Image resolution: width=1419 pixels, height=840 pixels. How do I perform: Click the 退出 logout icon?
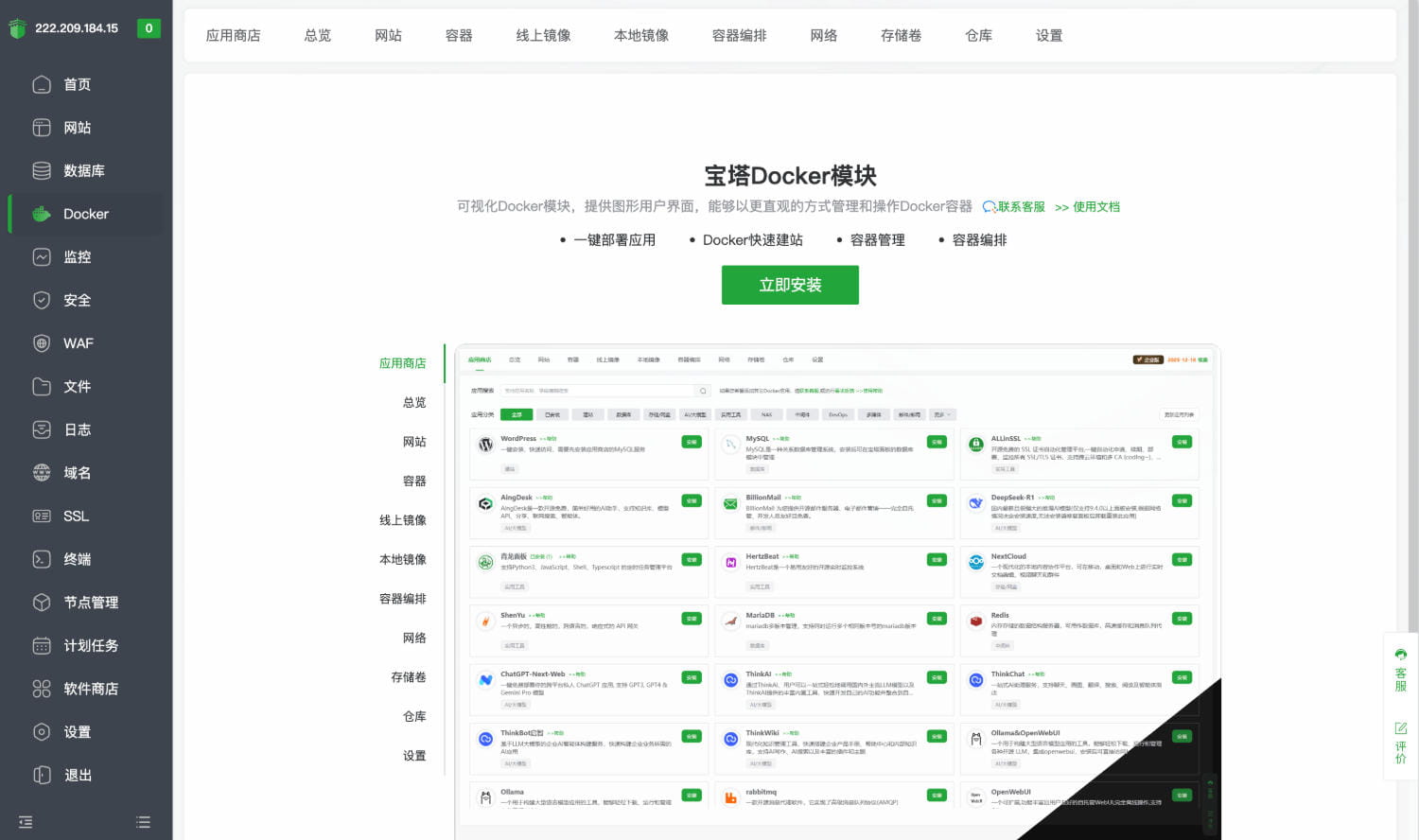click(x=42, y=775)
